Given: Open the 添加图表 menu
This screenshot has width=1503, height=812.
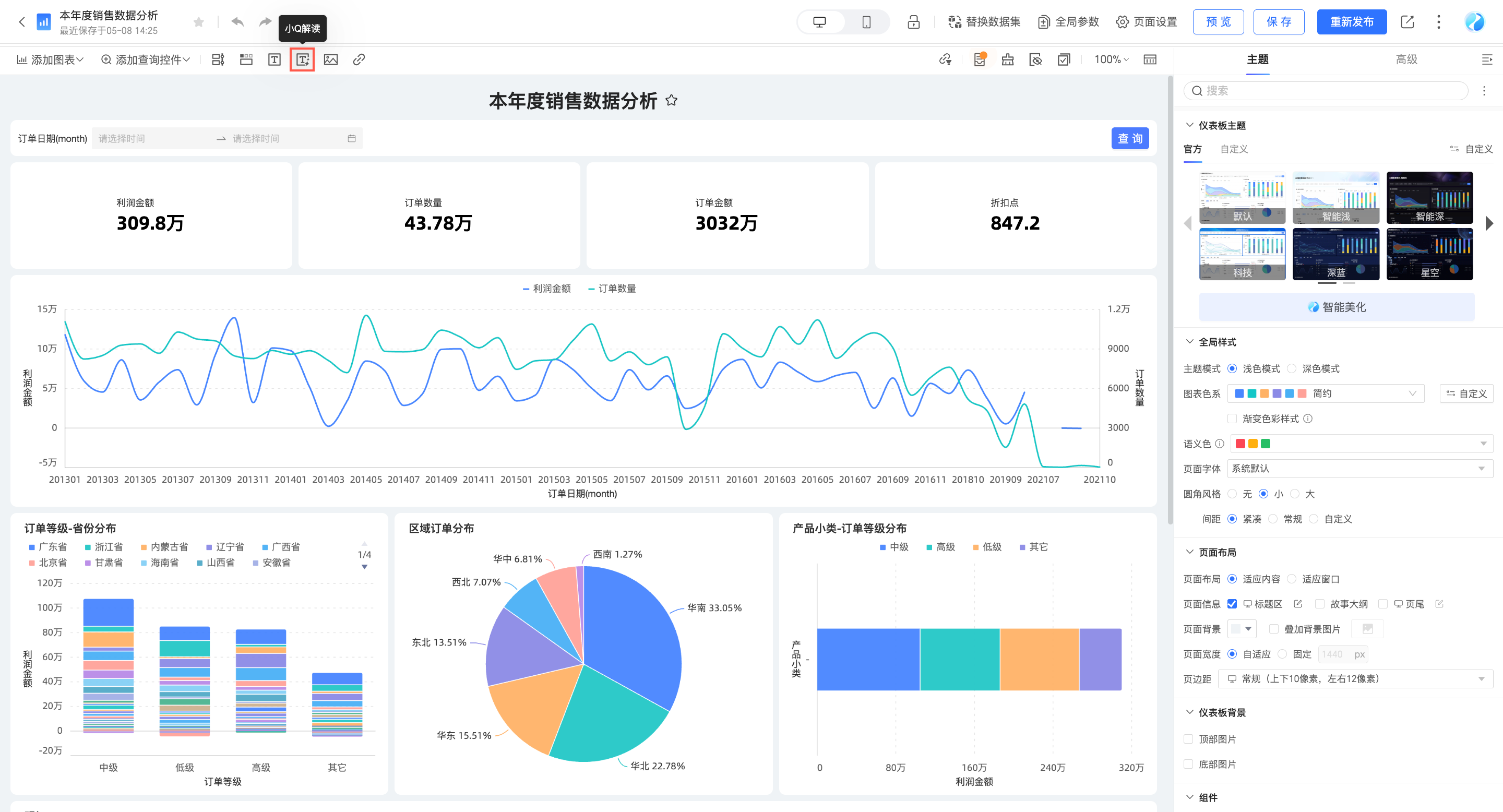Looking at the screenshot, I should 51,59.
